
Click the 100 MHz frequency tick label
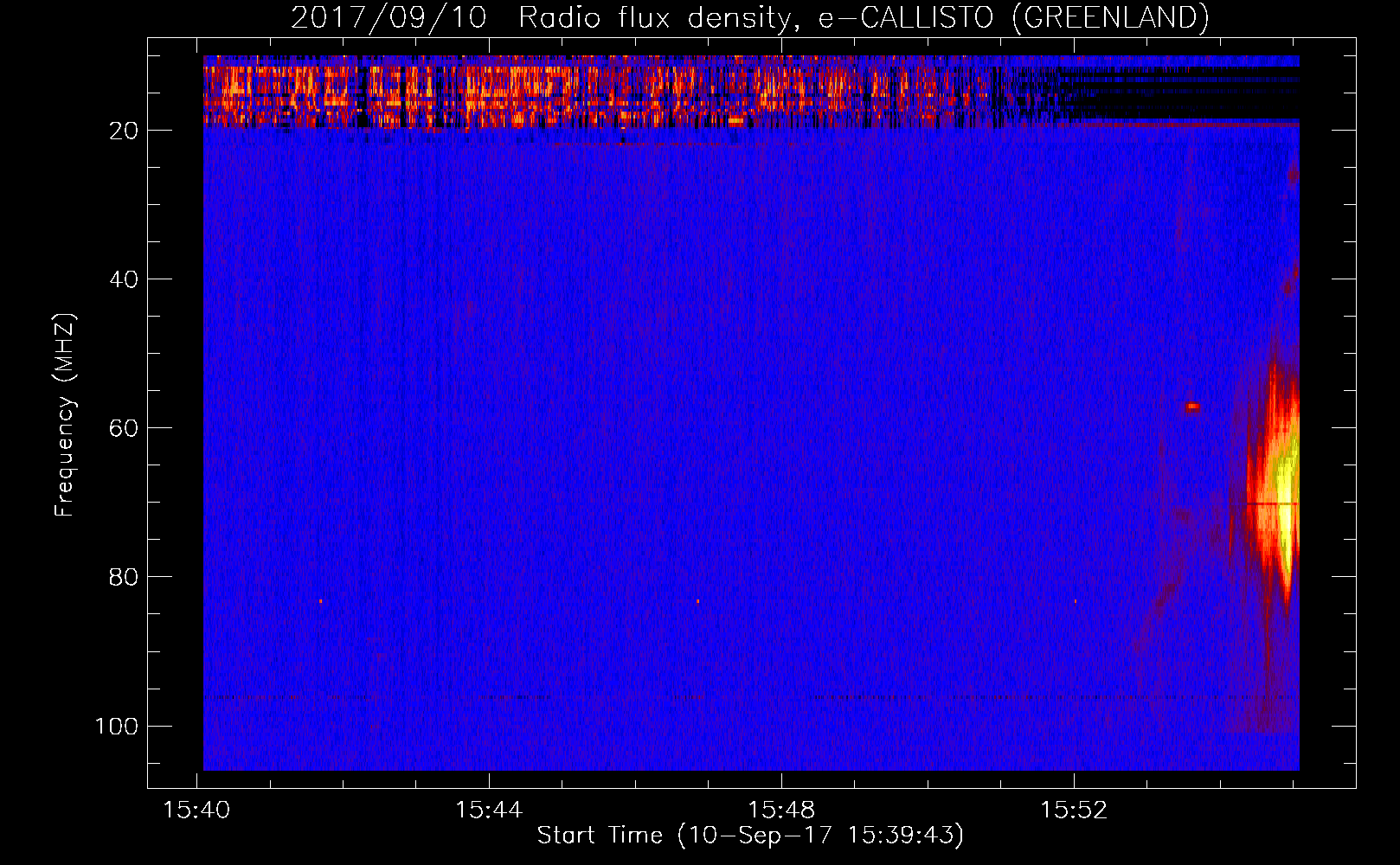117,726
